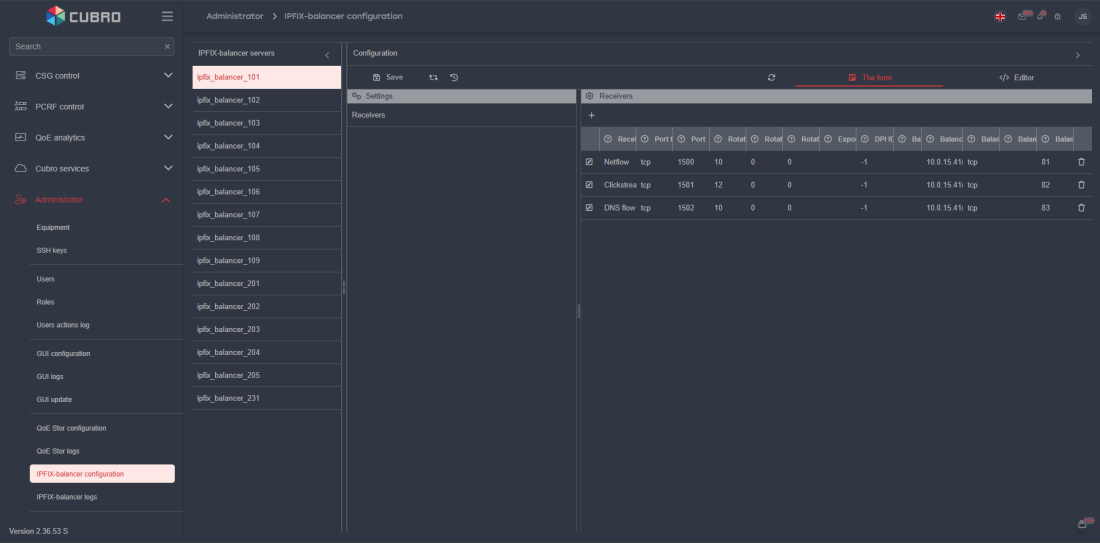Click trash icon for DNS flow row

1081,208
